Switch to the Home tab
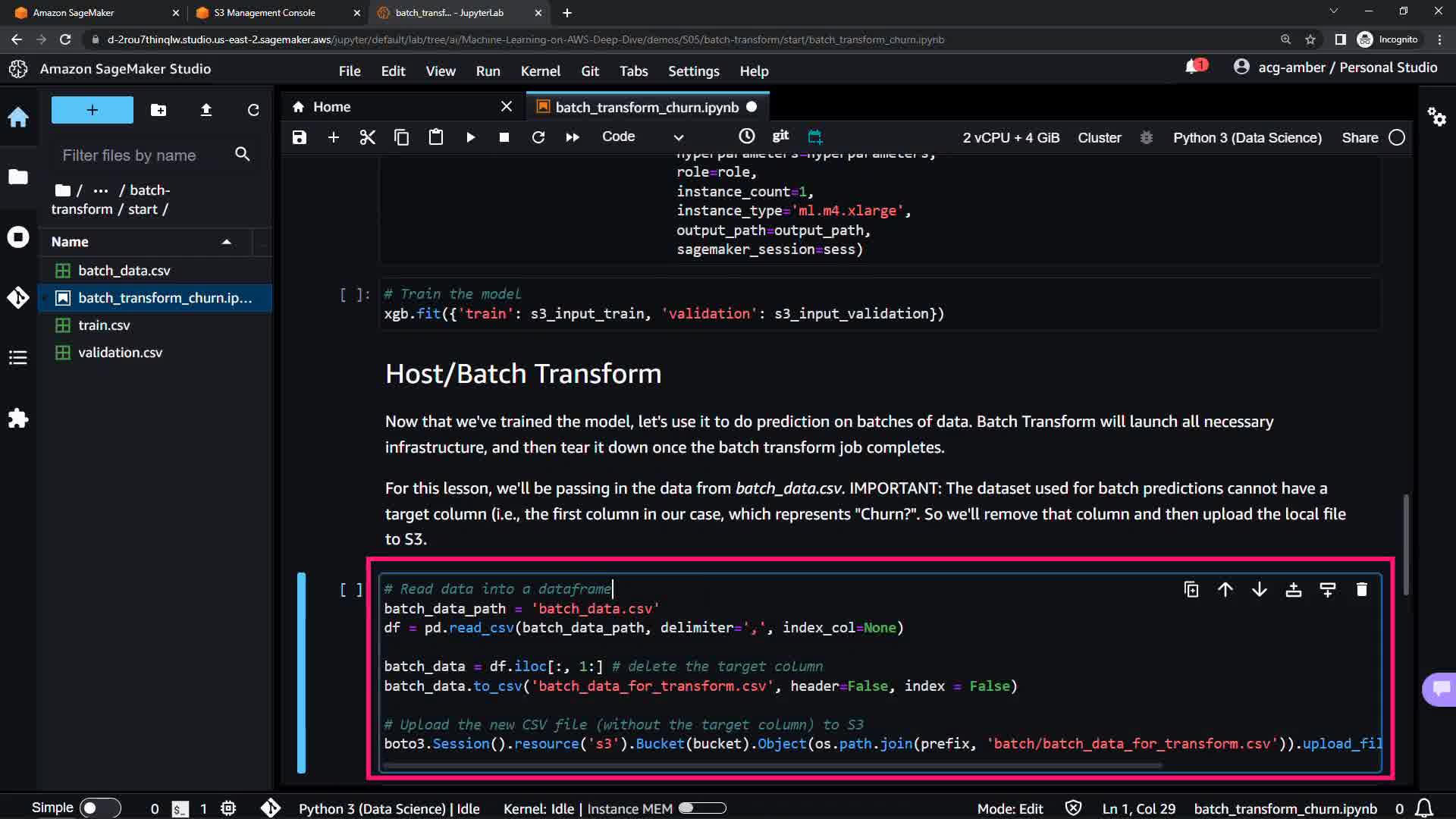This screenshot has width=1456, height=819. point(332,107)
